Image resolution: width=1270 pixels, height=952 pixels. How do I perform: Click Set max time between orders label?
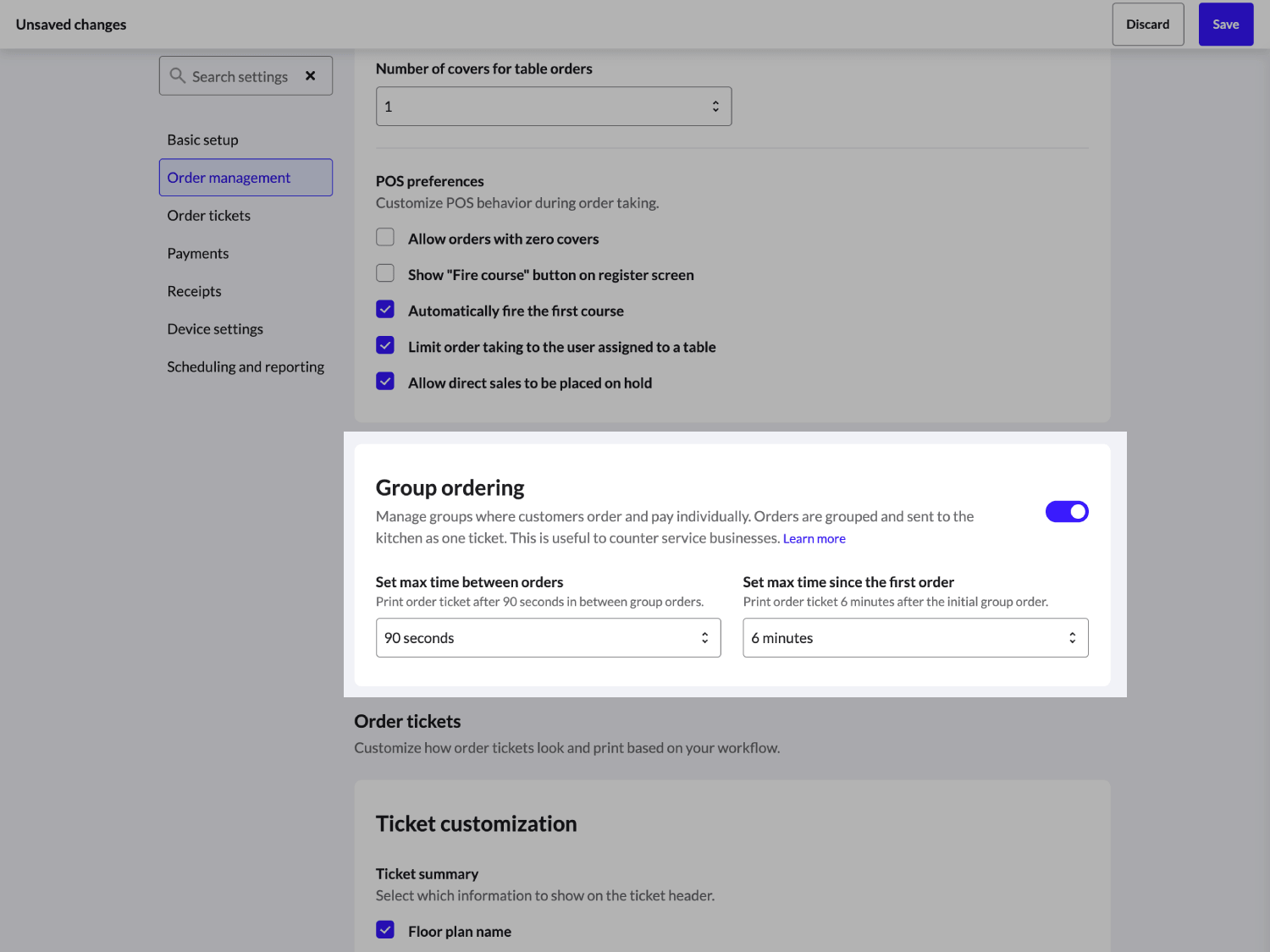[470, 582]
